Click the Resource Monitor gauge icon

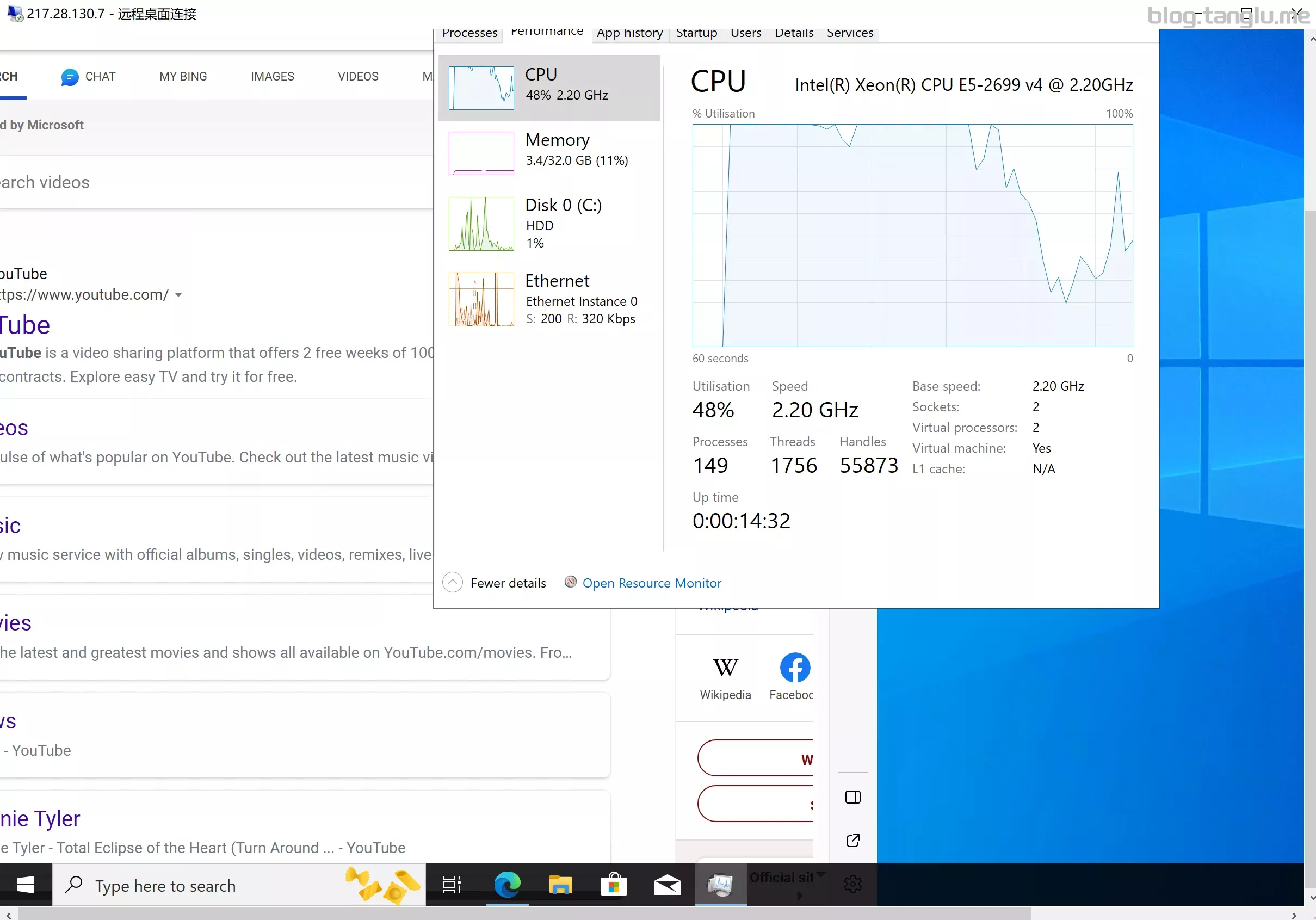tap(570, 582)
